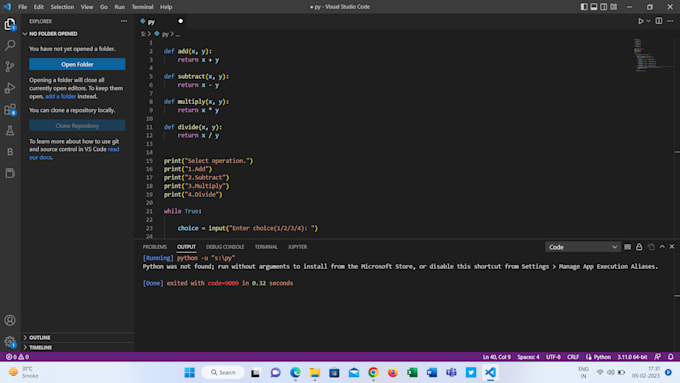The height and width of the screenshot is (383, 680).
Task: Open the Help menu
Action: coord(166,7)
